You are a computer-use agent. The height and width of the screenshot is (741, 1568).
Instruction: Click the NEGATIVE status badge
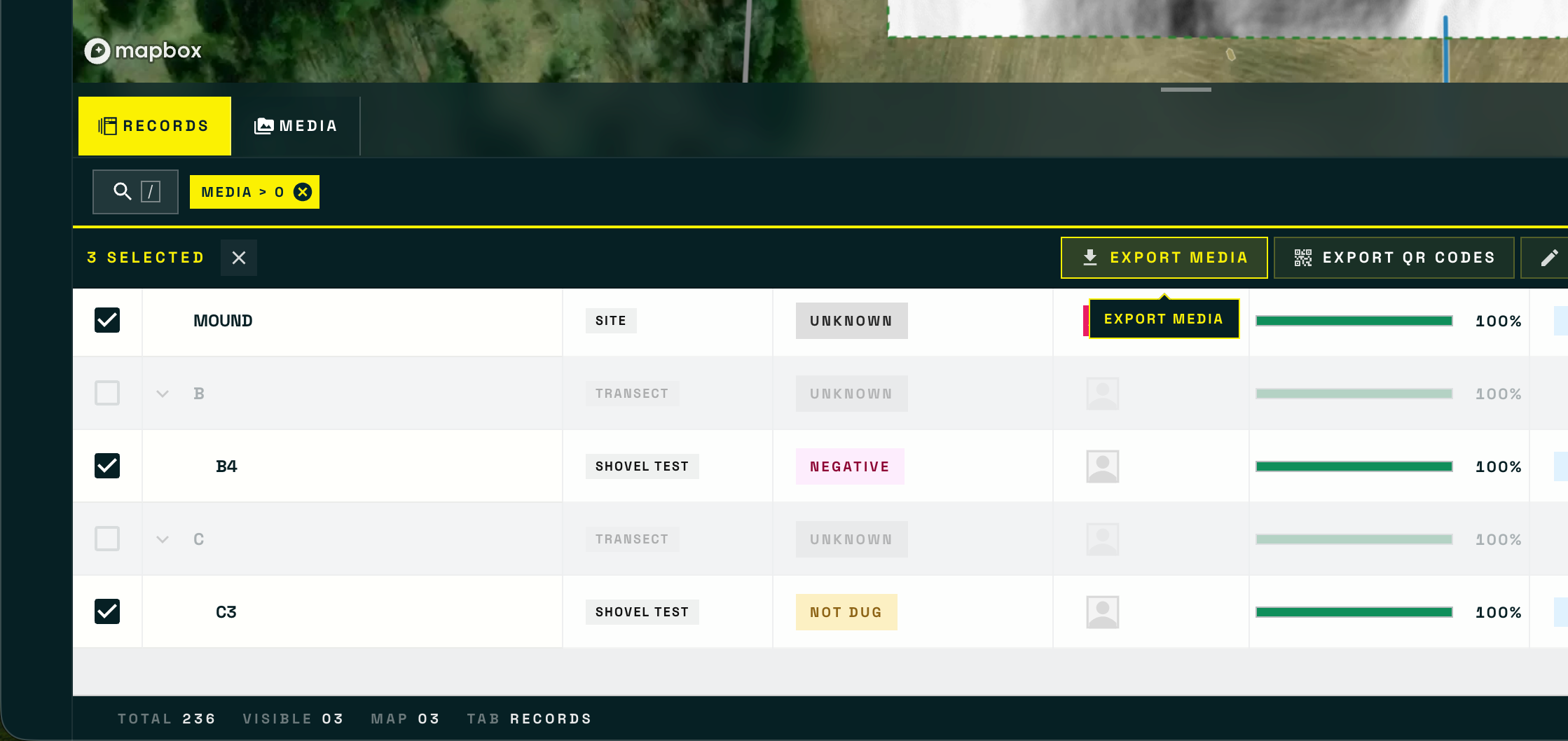click(850, 466)
